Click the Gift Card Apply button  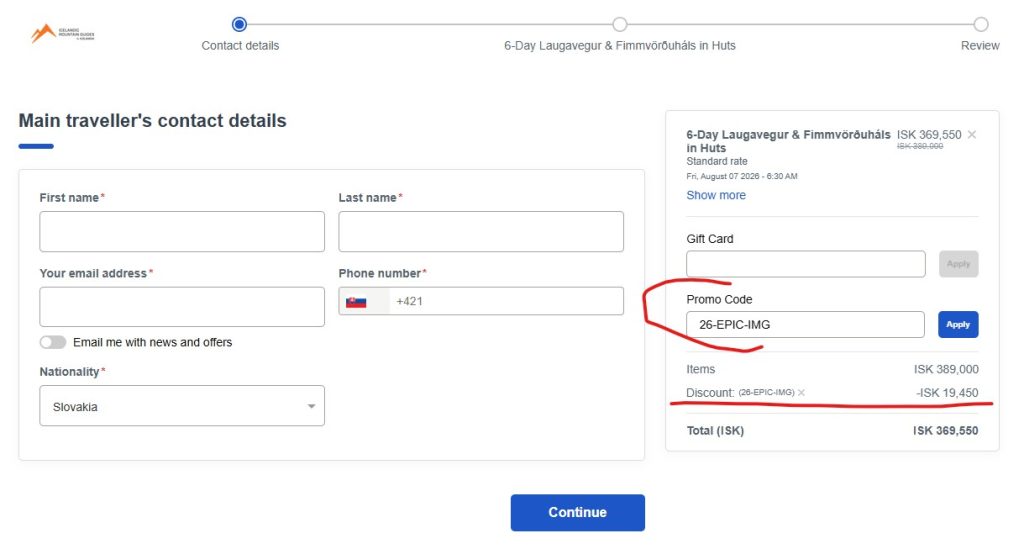pos(958,264)
